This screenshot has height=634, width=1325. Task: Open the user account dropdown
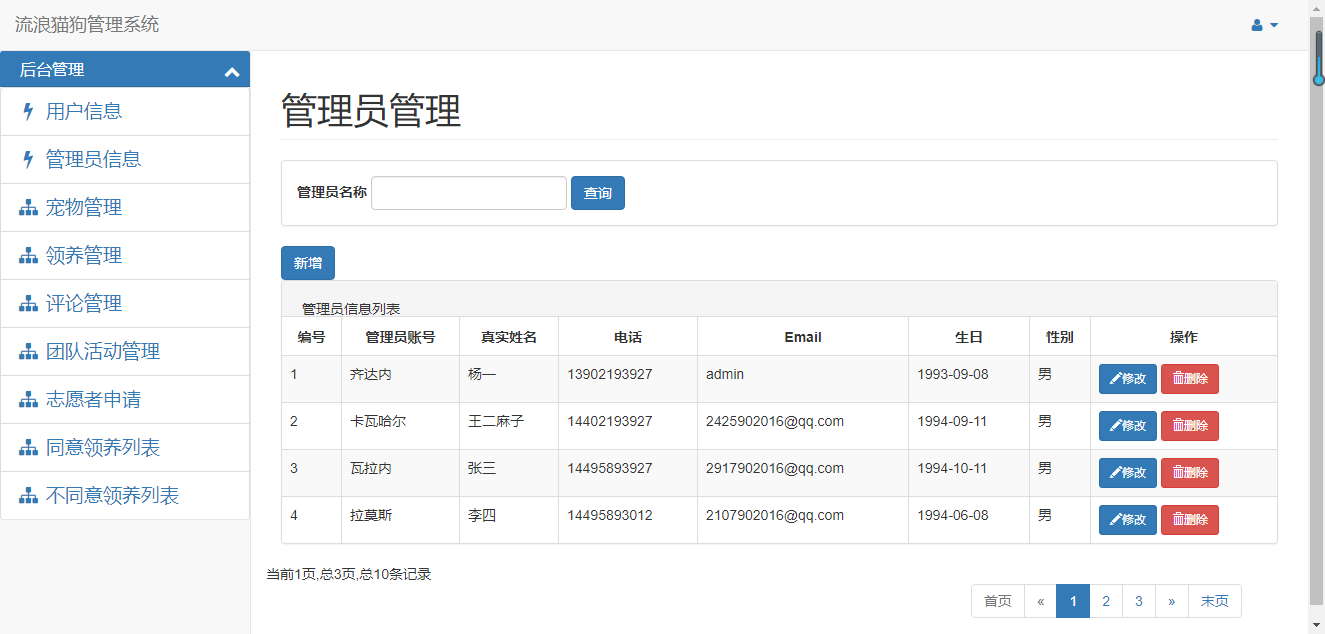click(1264, 25)
